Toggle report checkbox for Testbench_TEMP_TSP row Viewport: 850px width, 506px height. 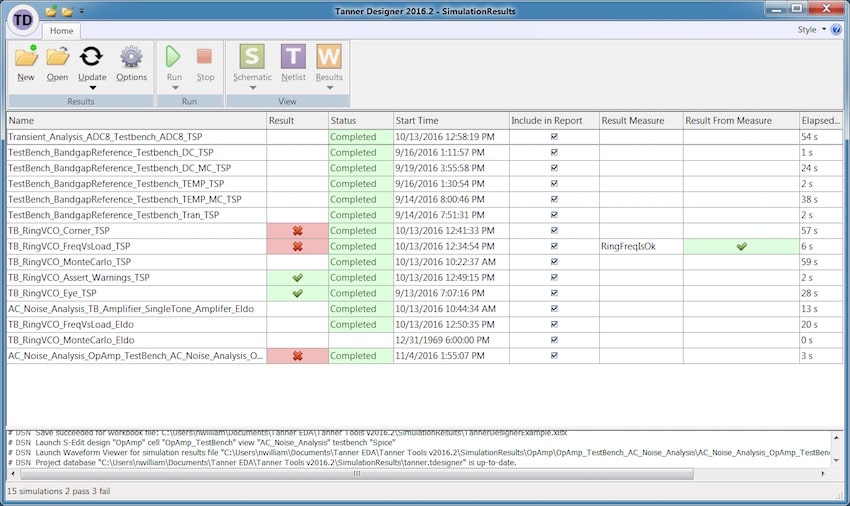coord(554,184)
